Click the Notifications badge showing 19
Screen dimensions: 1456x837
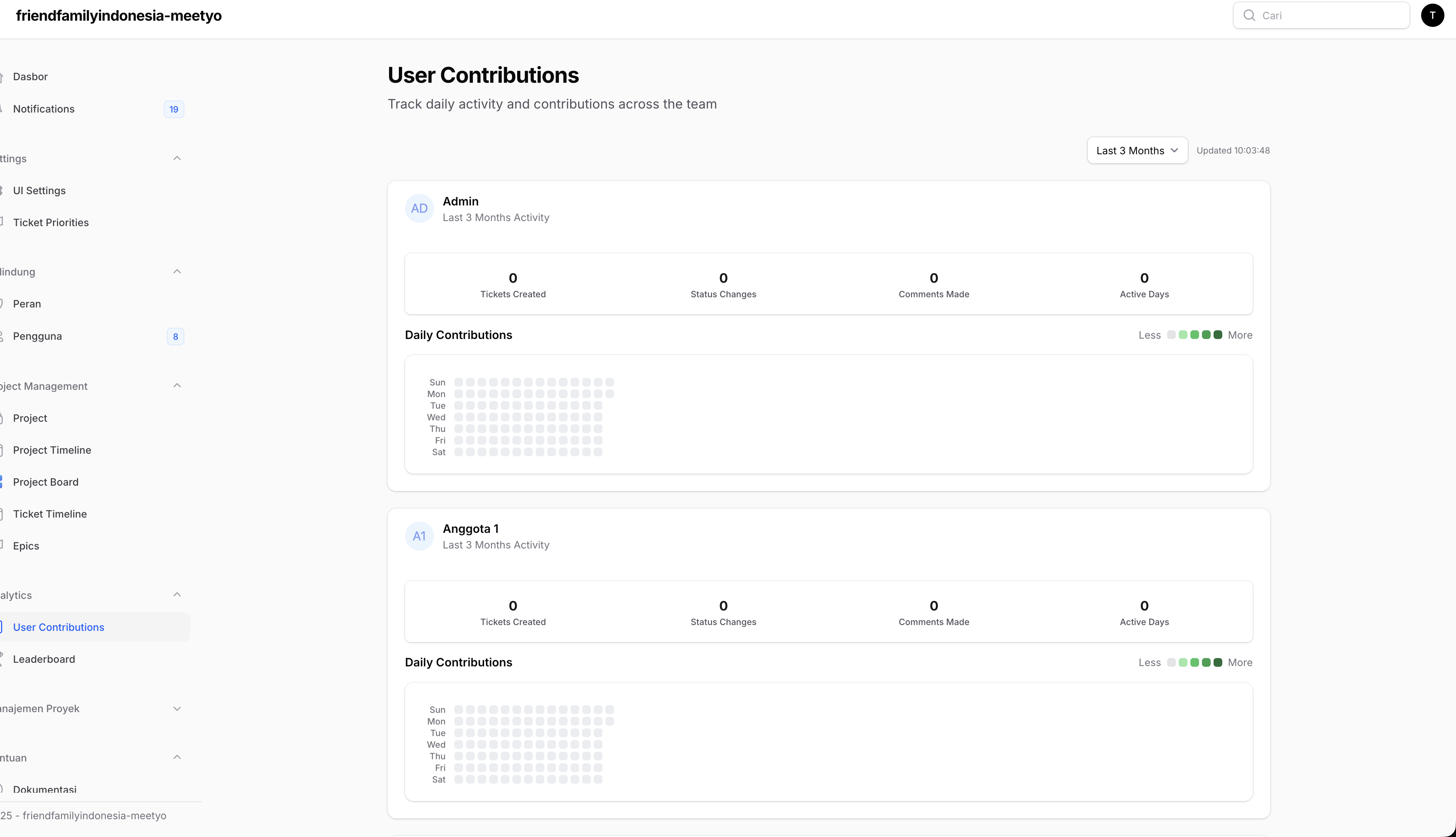pyautogui.click(x=173, y=109)
